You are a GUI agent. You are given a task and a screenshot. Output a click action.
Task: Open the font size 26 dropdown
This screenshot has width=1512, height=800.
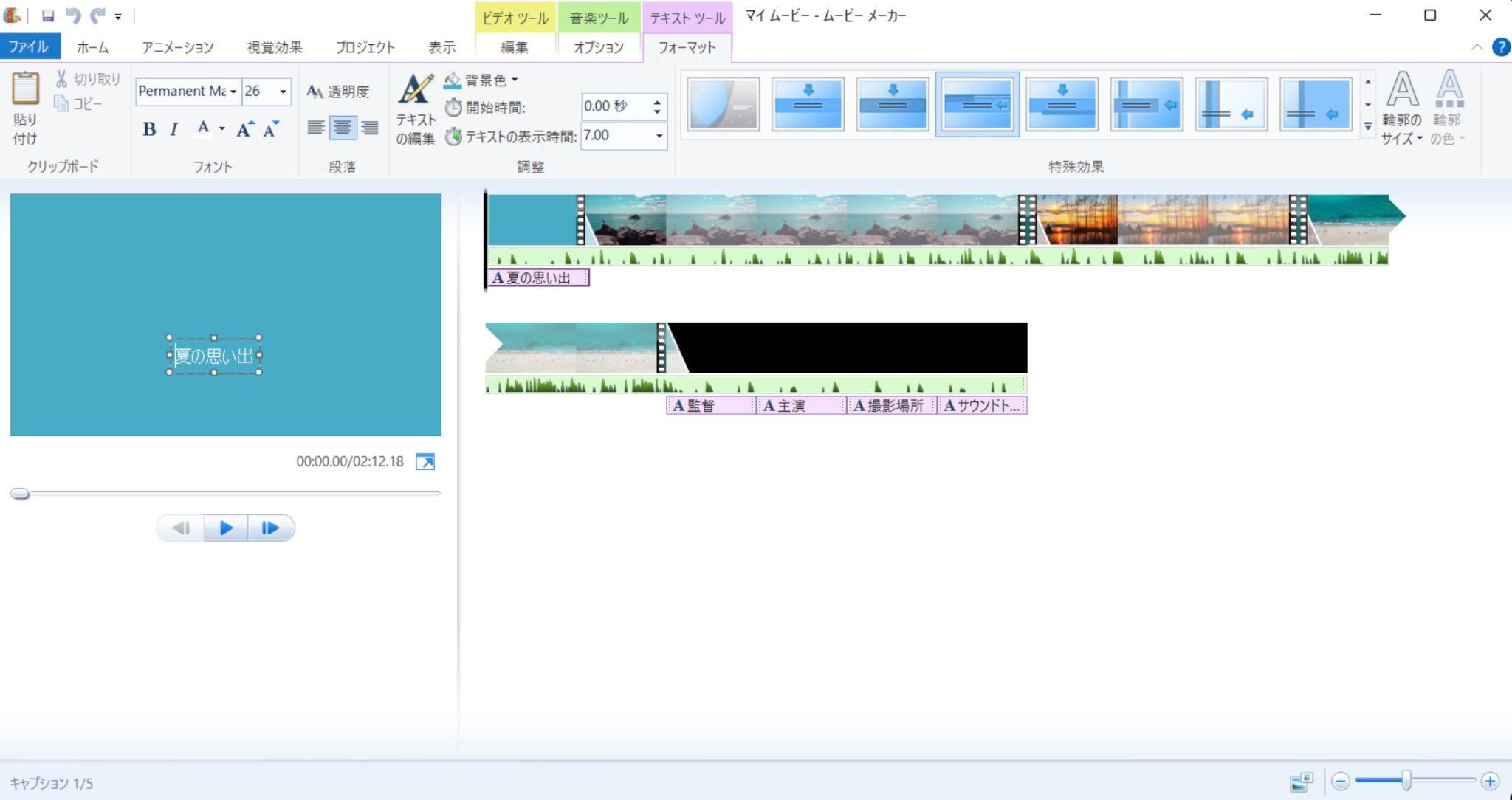283,92
